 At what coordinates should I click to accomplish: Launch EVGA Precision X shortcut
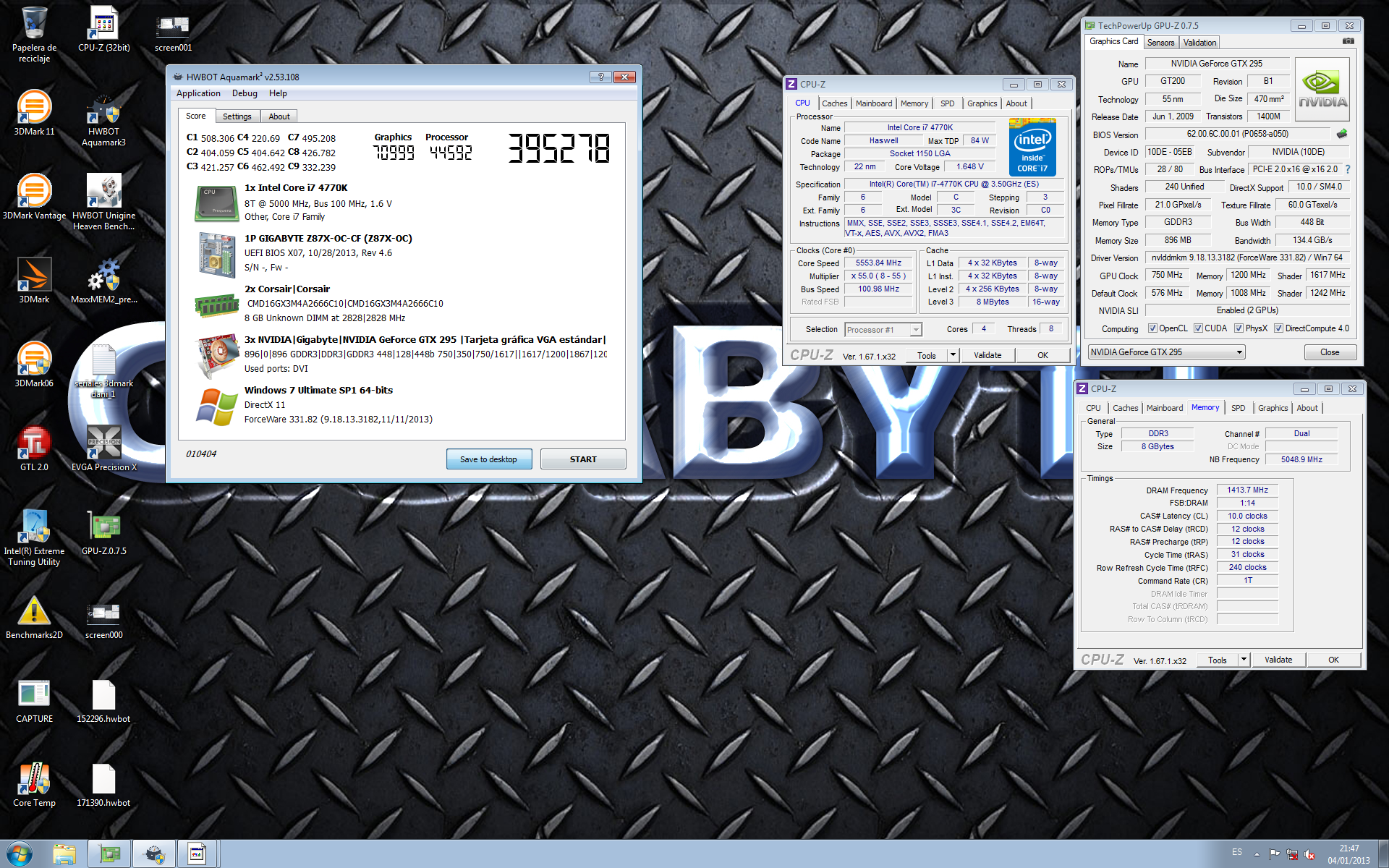point(103,448)
